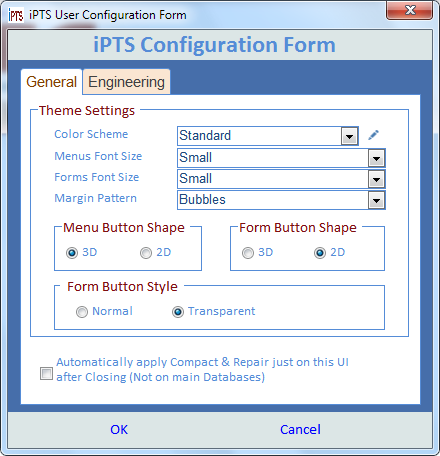Select 2D for Menu Button Shape

(x=146, y=253)
